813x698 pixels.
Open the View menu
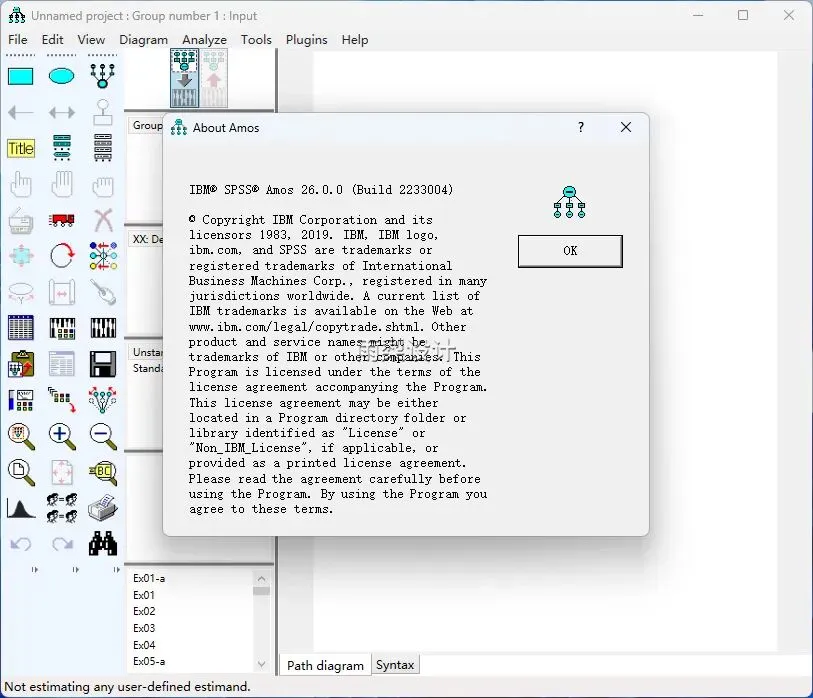91,40
